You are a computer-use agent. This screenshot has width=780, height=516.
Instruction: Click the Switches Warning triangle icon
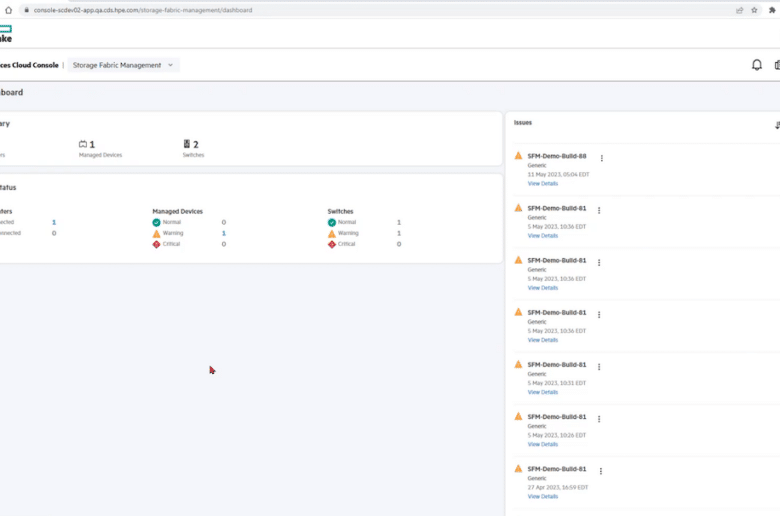coord(331,233)
